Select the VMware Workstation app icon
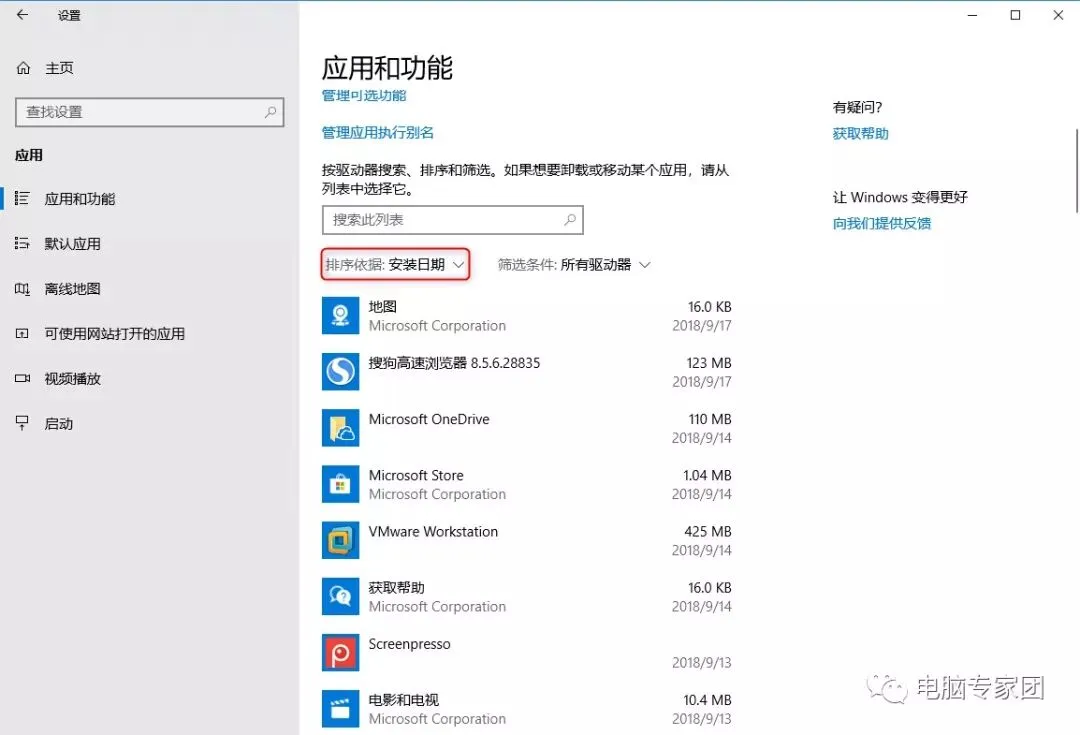Image resolution: width=1080 pixels, height=735 pixels. [x=340, y=540]
